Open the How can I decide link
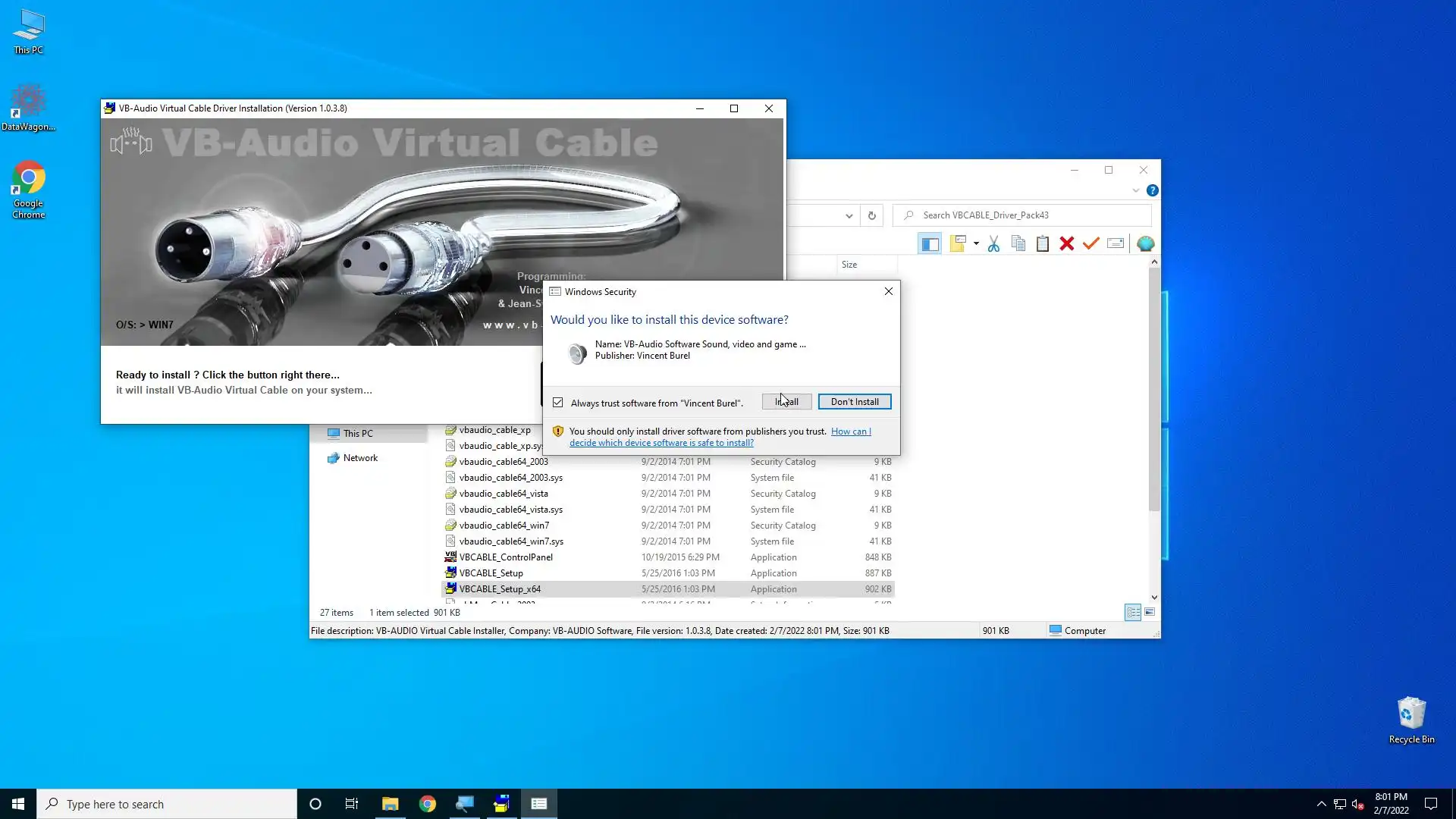Image resolution: width=1456 pixels, height=819 pixels. 661,443
